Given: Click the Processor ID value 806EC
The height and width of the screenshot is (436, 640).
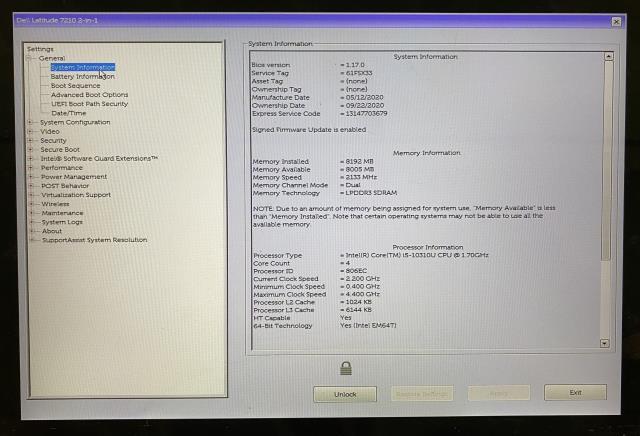Looking at the screenshot, I should coord(356,271).
